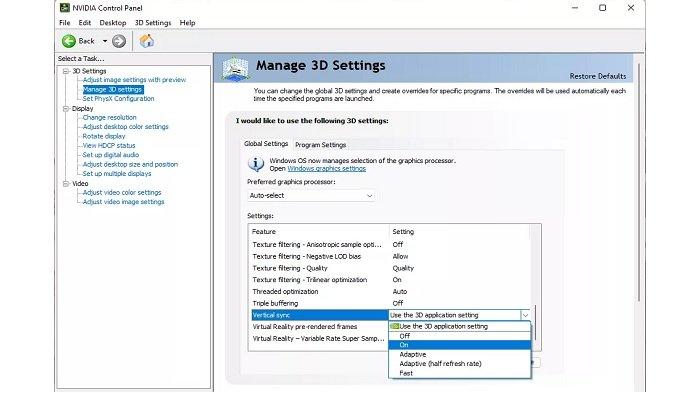700x393 pixels.
Task: Choose the plain Adaptive option
Action: coord(459,355)
